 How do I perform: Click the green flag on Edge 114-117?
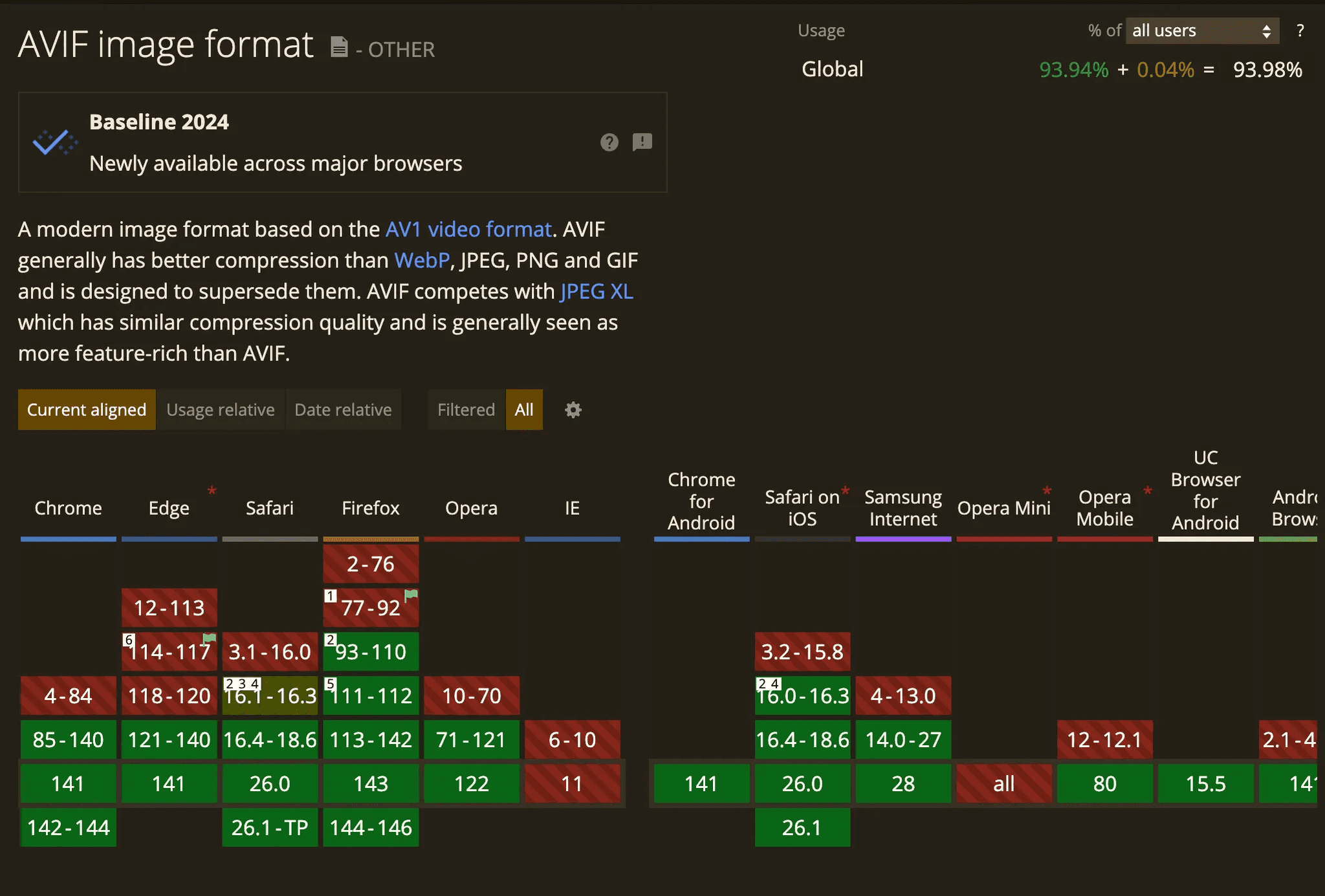209,639
